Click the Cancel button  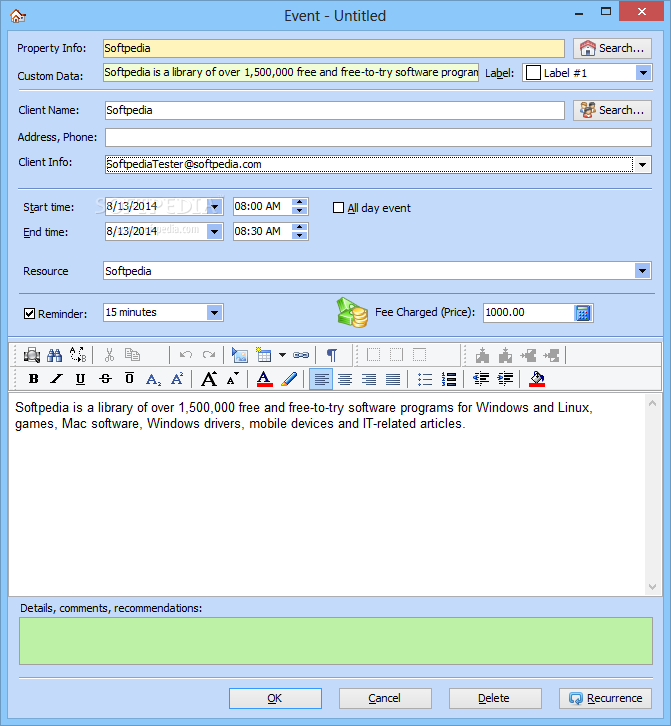point(385,698)
